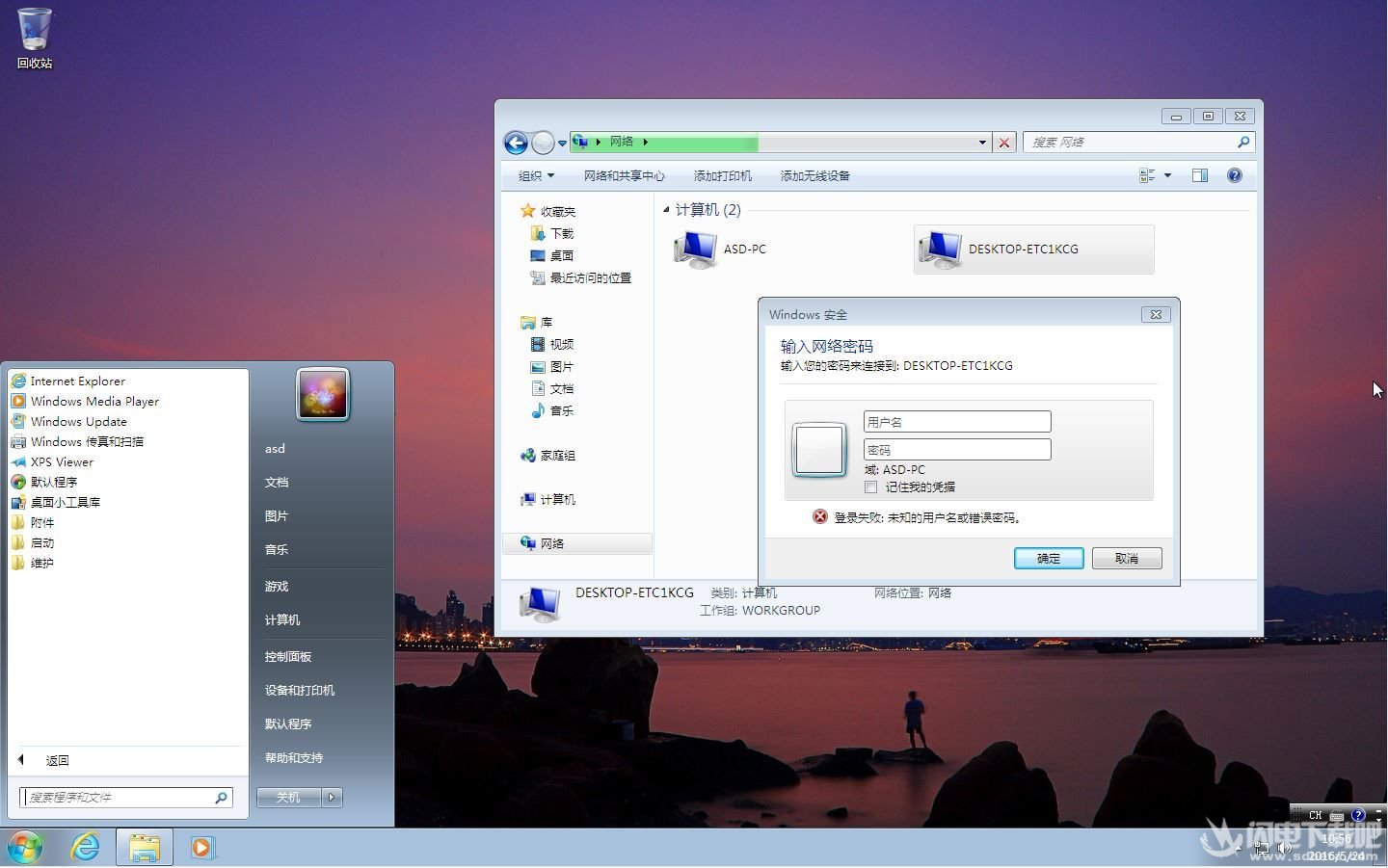Toggle the preview pane icon
The height and width of the screenshot is (868, 1388).
point(1200,175)
